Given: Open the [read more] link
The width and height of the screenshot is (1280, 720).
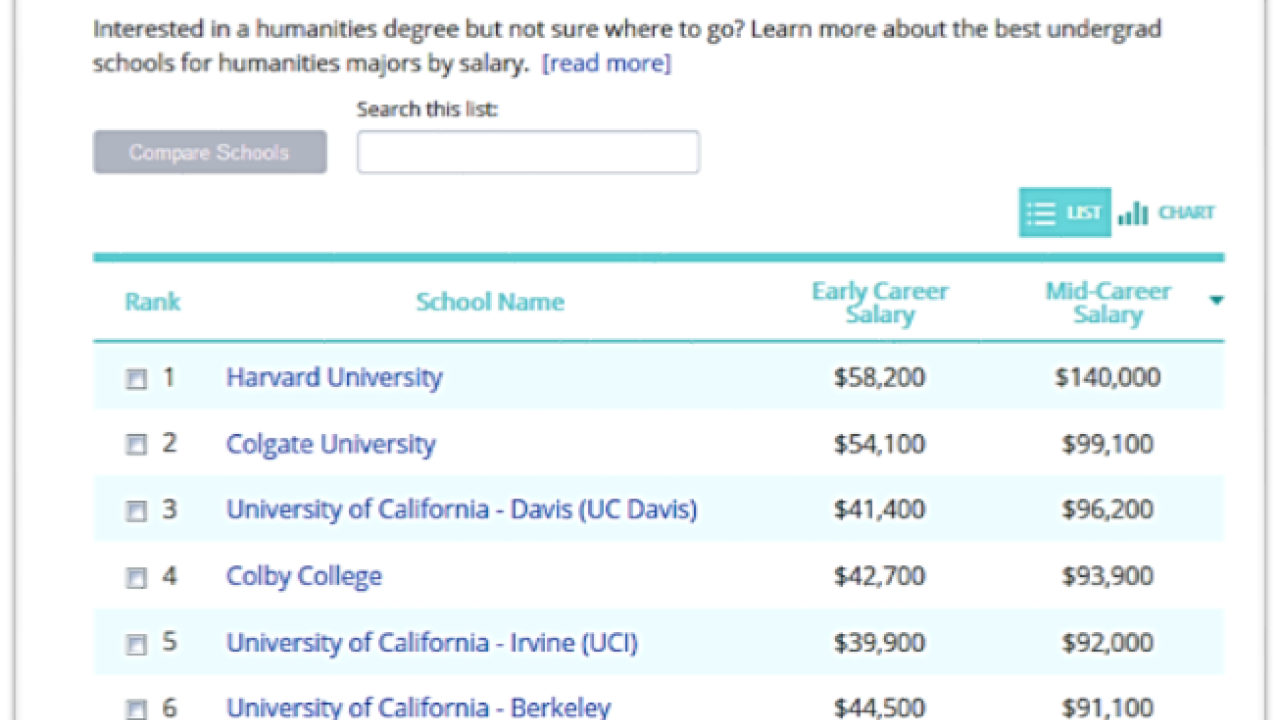Looking at the screenshot, I should [x=606, y=64].
